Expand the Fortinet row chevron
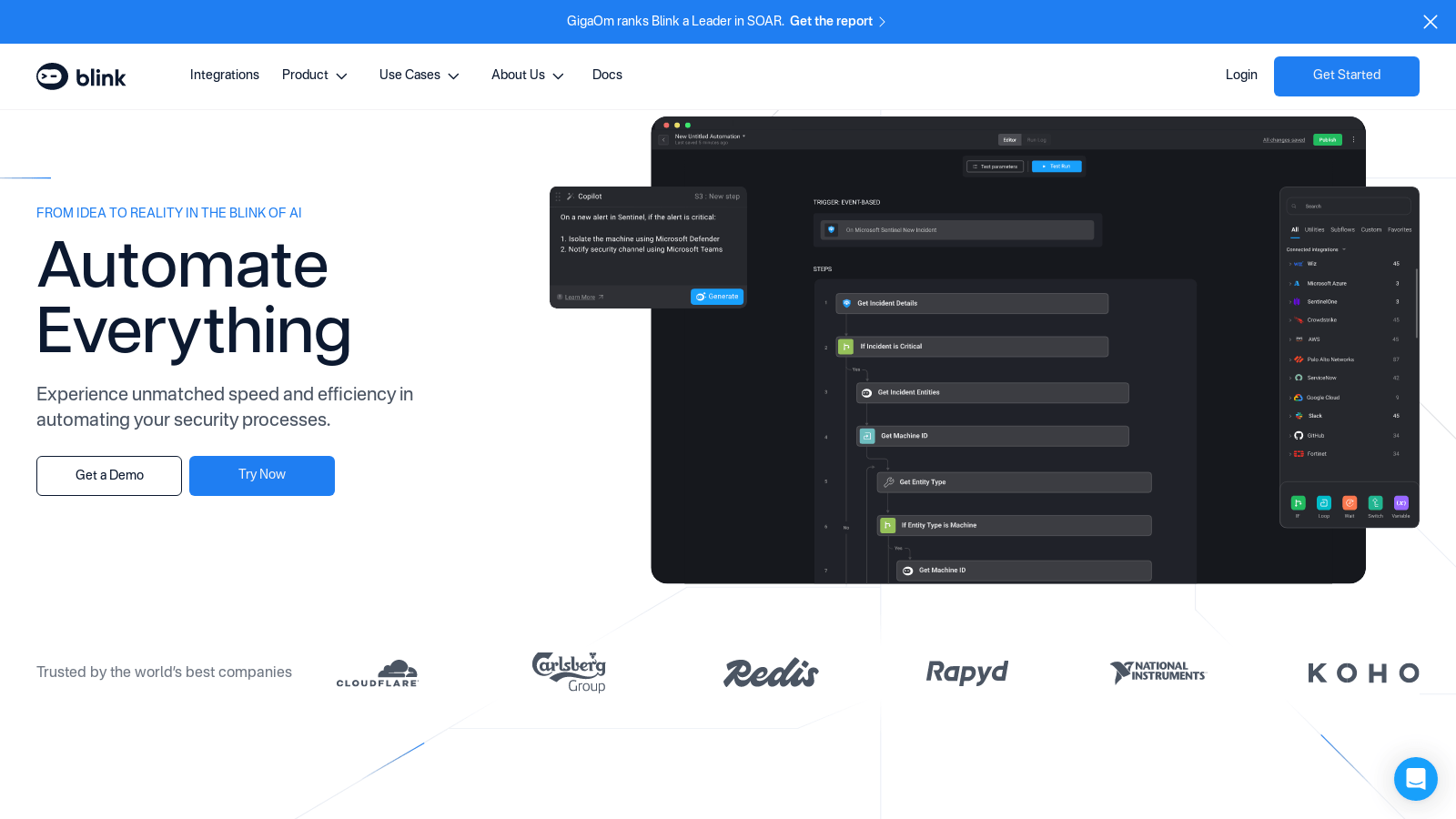The height and width of the screenshot is (819, 1456). (x=1290, y=454)
